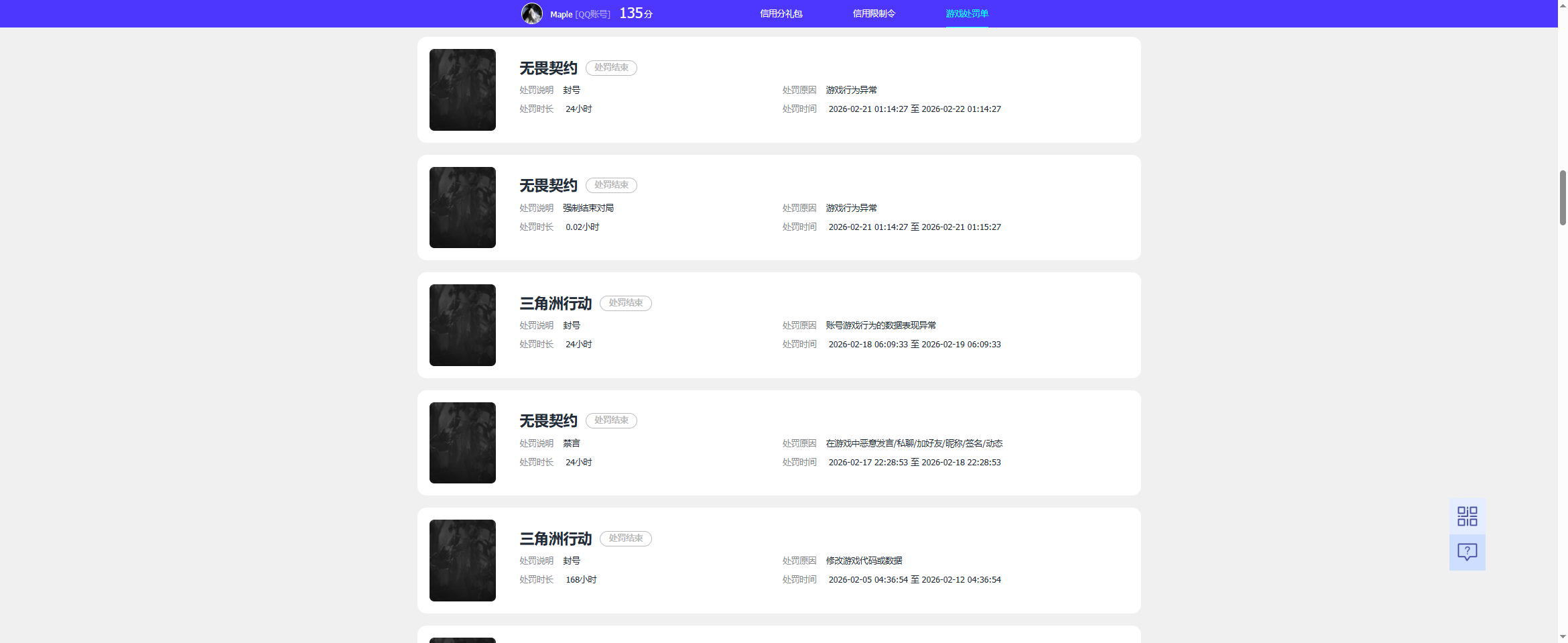Open the help question bubble icon
This screenshot has width=1568, height=643.
click(1467, 552)
